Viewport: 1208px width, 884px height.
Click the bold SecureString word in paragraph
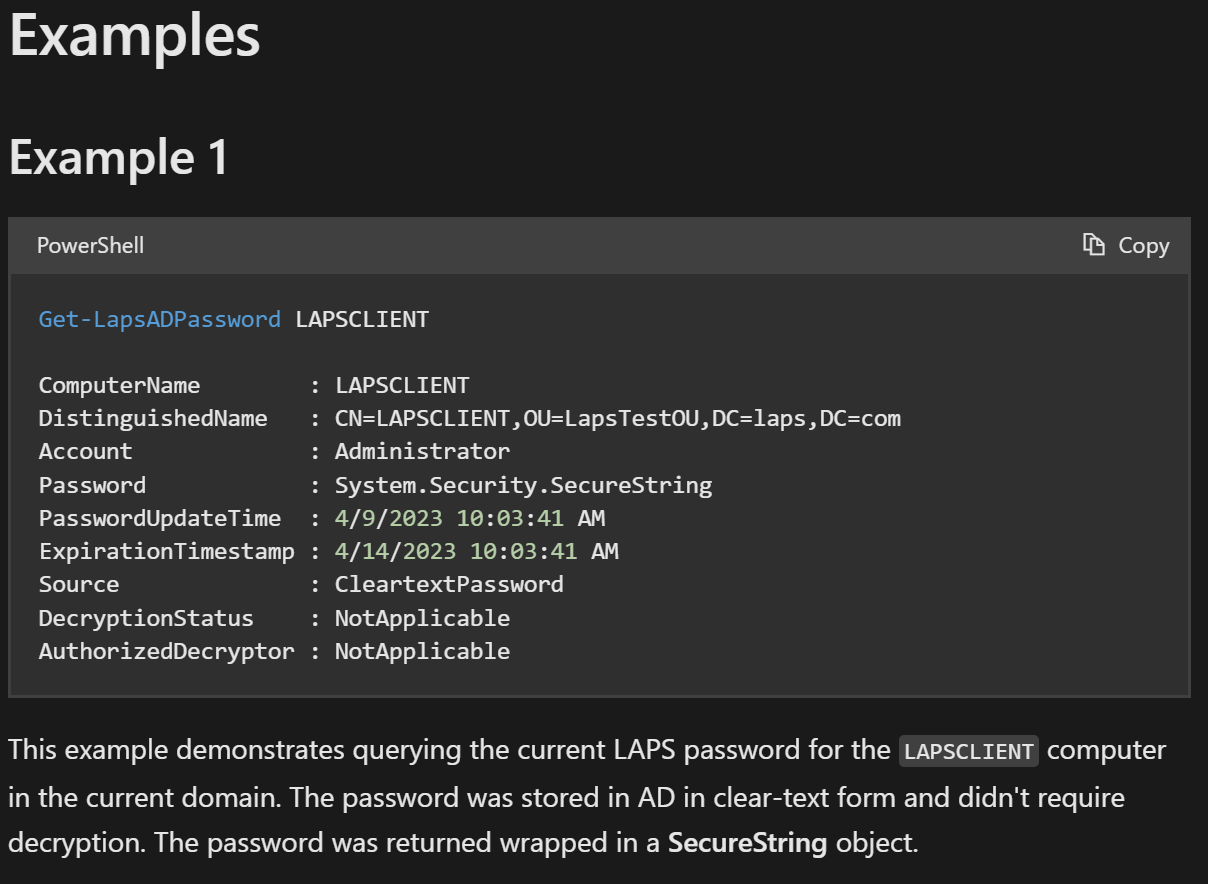(x=747, y=843)
